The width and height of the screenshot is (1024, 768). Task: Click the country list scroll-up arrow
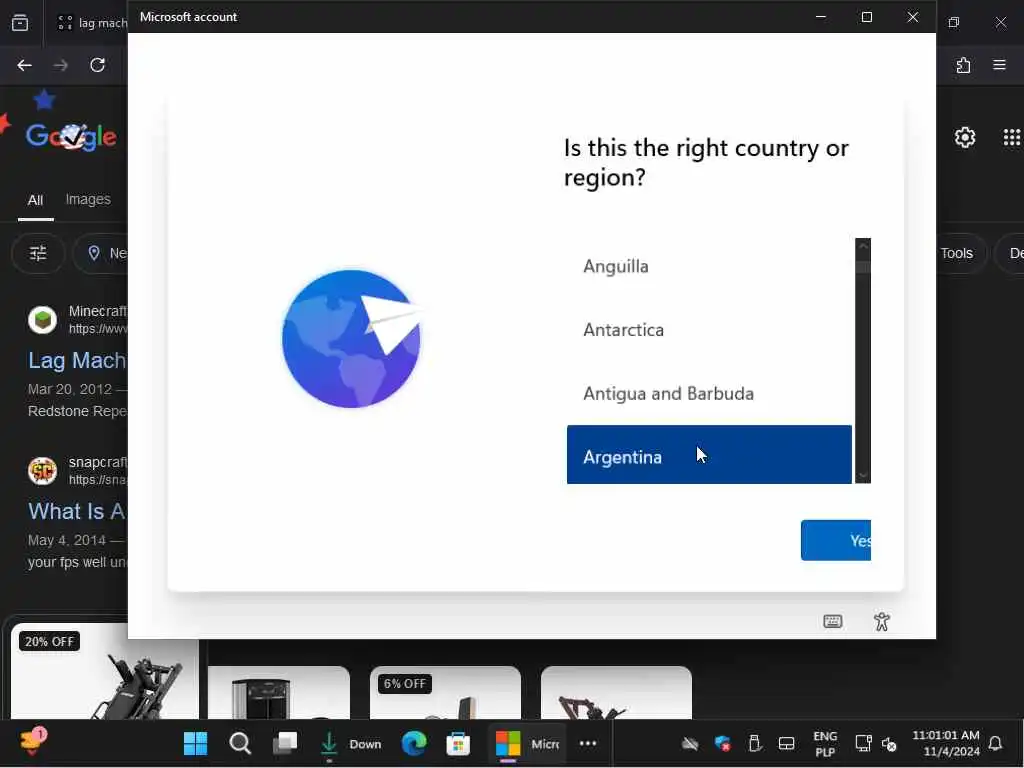(x=863, y=246)
